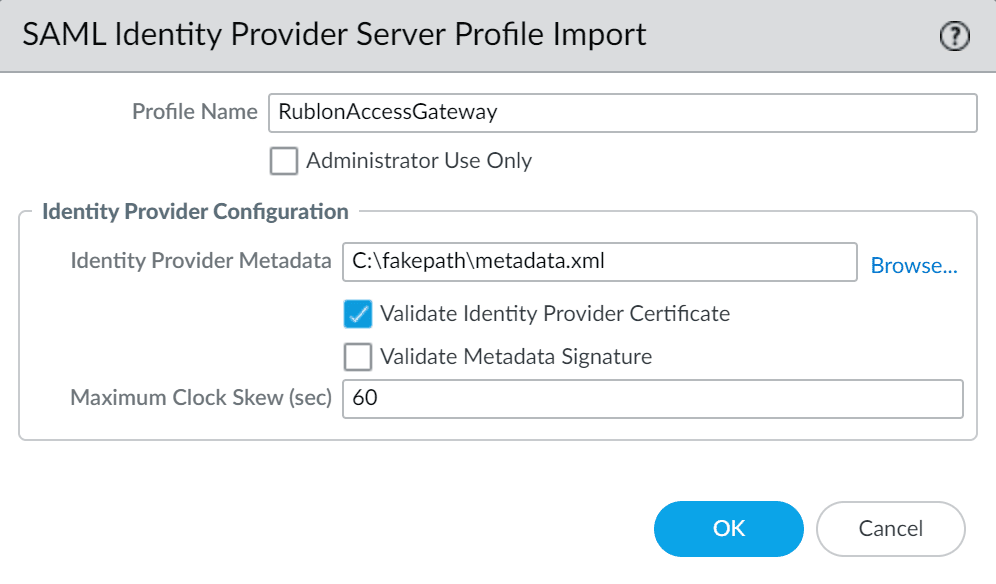This screenshot has width=996, height=584.
Task: Cancel the profile import dialog
Action: point(890,529)
